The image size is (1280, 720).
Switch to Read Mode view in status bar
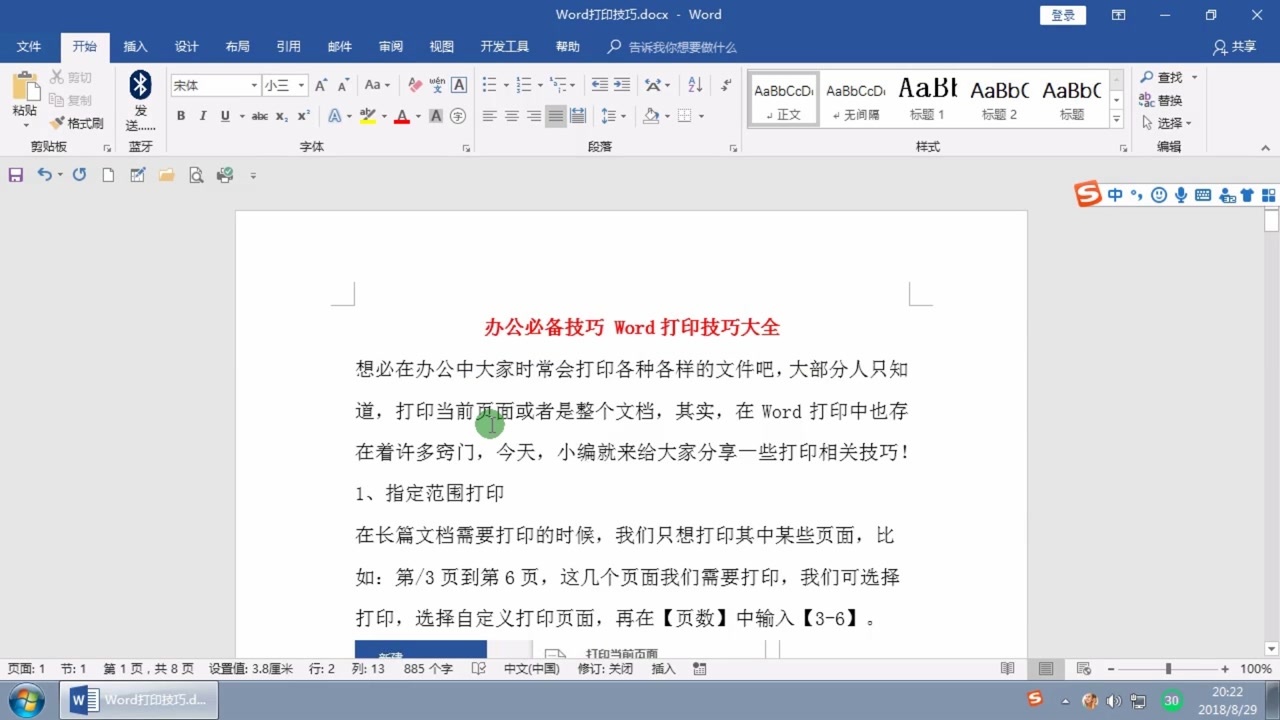[x=1007, y=669]
